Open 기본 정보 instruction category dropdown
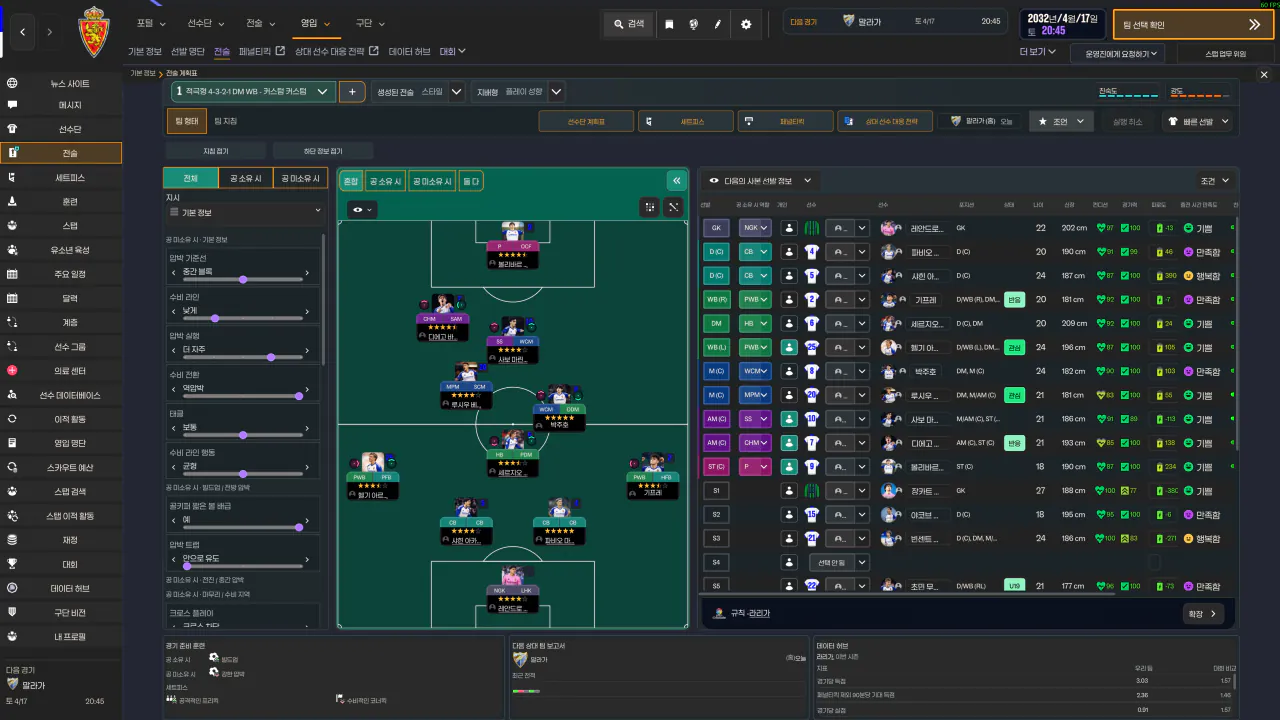Screen dimensions: 1280x720 coord(244,212)
